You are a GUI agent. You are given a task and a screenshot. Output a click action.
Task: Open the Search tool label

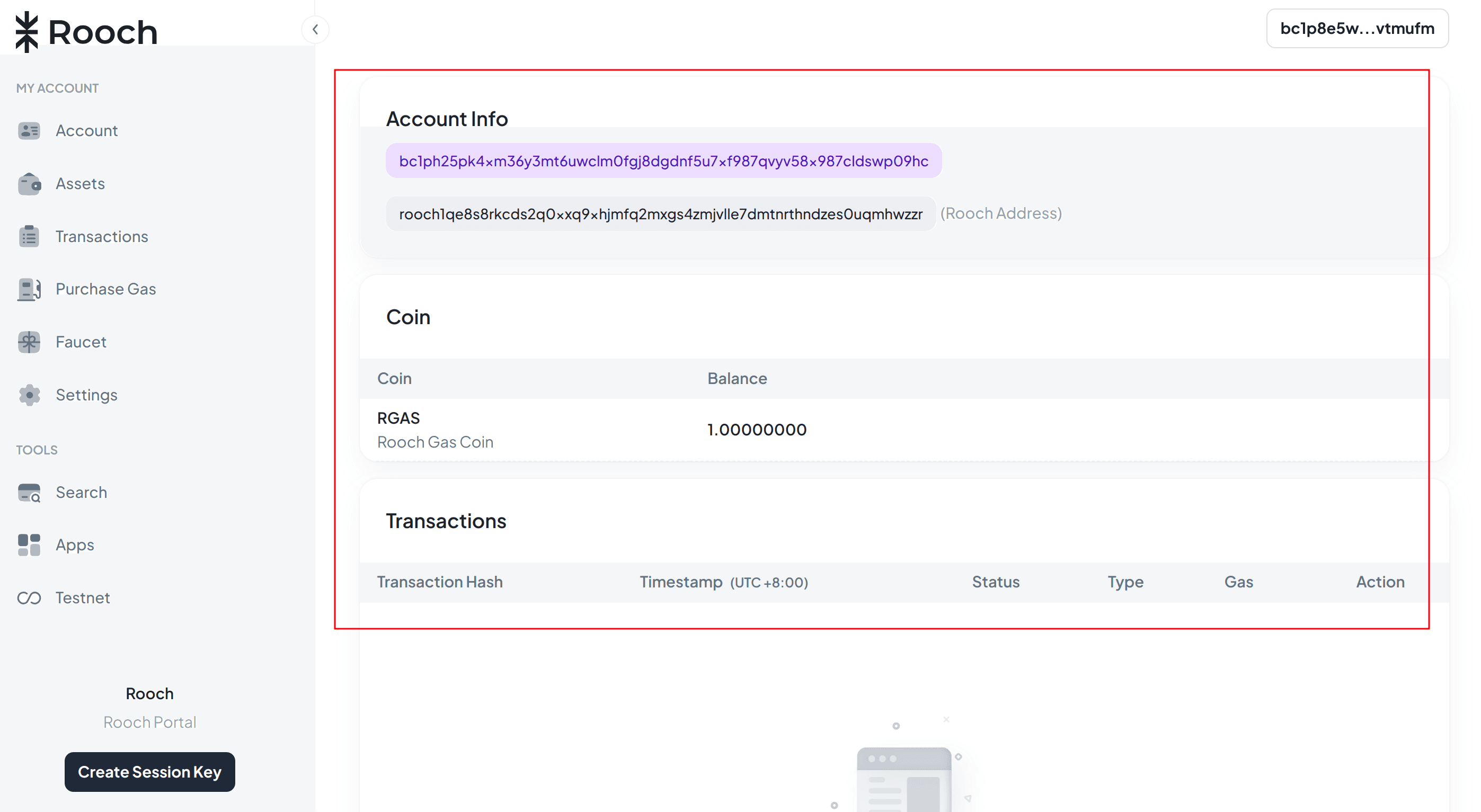click(x=81, y=493)
